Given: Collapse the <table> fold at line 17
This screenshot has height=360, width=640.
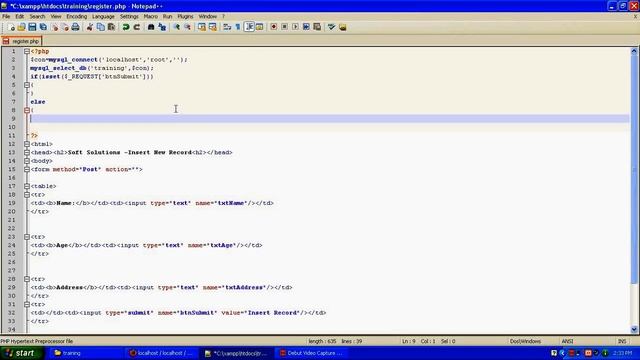Looking at the screenshot, I should (27, 186).
